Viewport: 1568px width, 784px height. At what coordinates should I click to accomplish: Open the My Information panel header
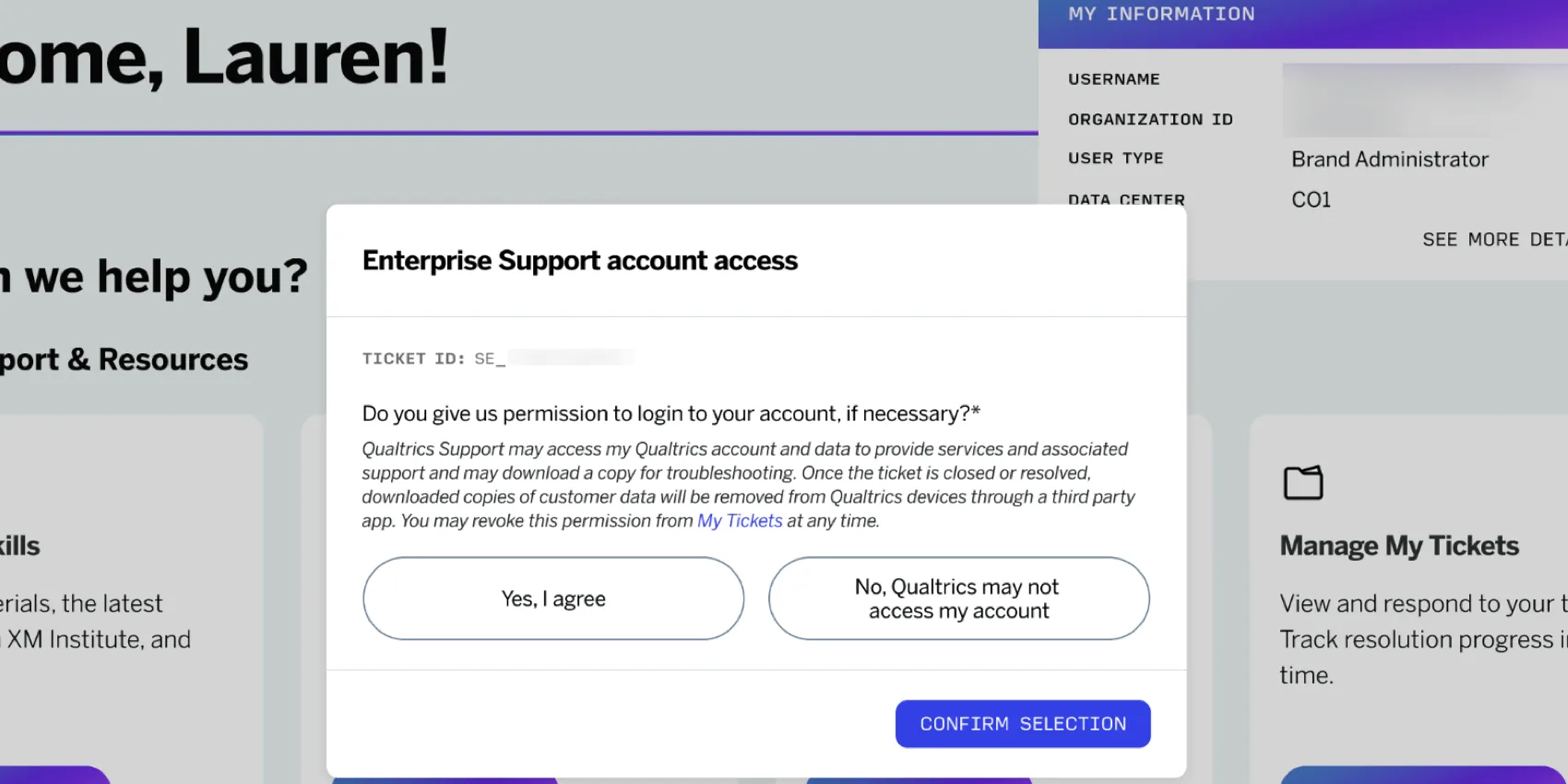1162,14
